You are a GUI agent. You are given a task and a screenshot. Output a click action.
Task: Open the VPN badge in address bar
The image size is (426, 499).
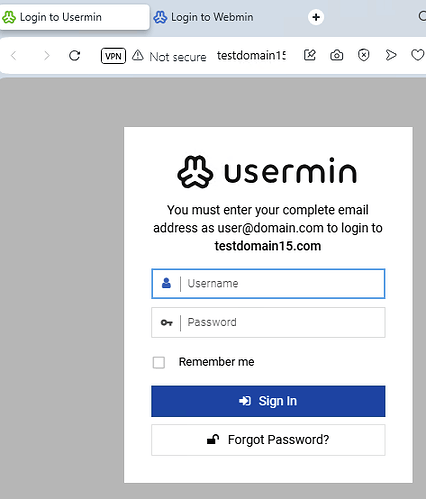pos(113,56)
